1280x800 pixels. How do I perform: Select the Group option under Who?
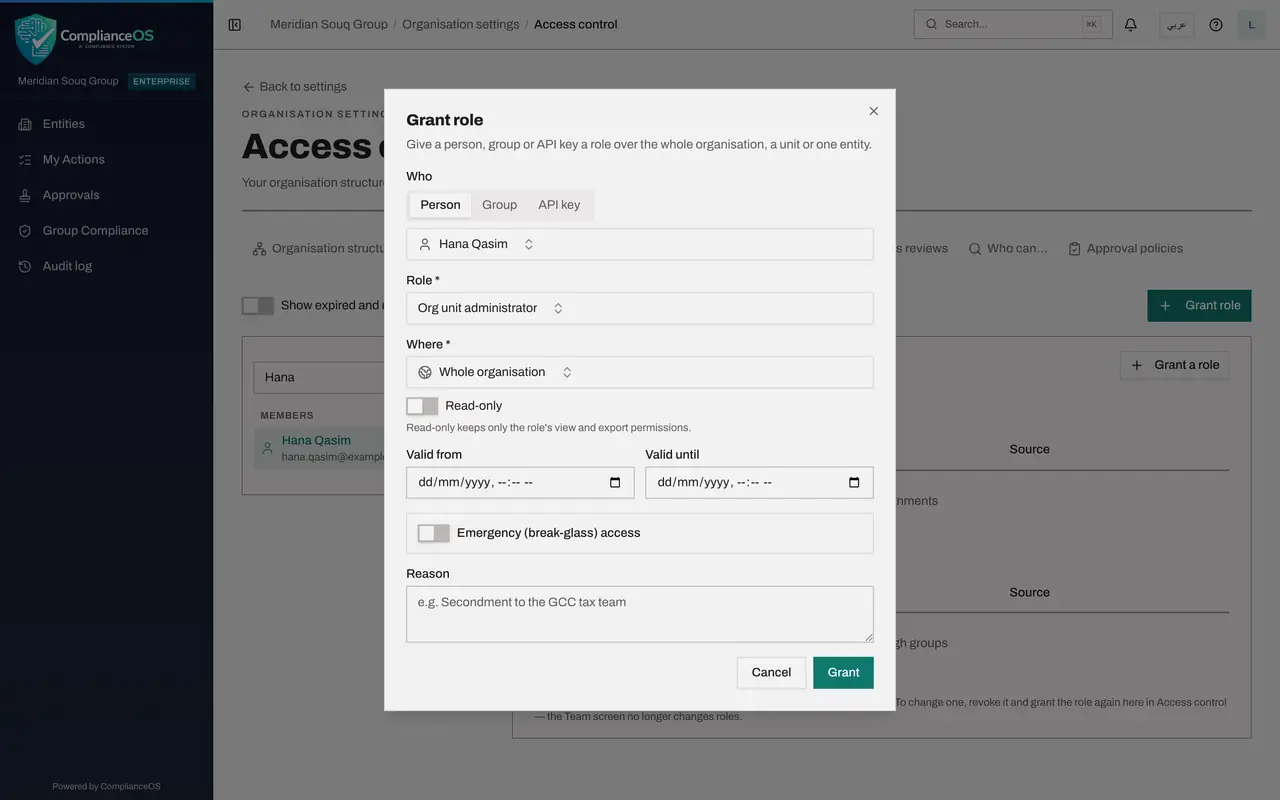click(499, 205)
